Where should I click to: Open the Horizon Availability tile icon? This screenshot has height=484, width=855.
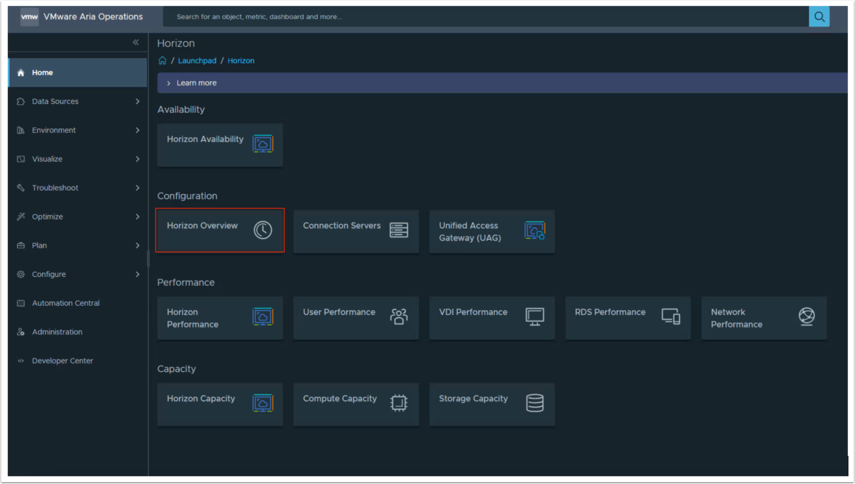coord(262,144)
